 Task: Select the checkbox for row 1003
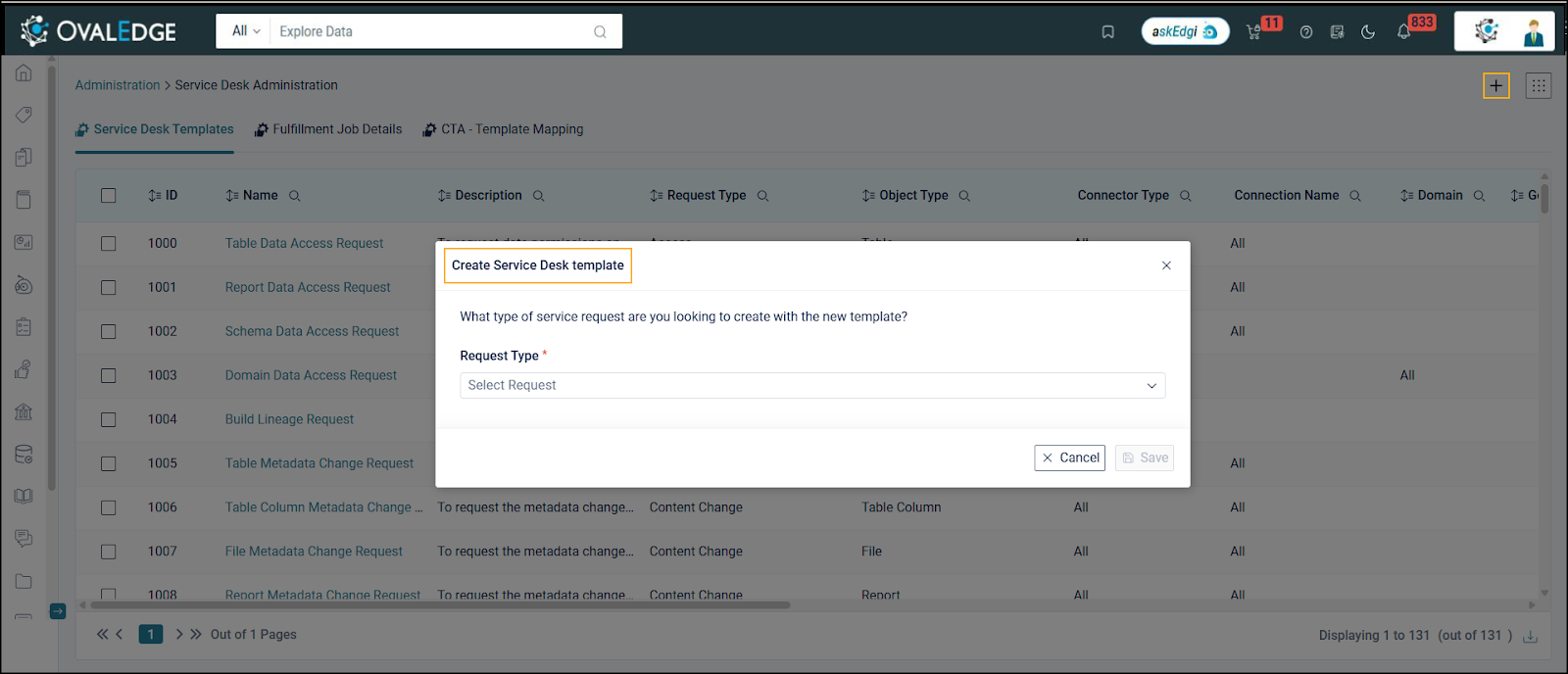(x=109, y=376)
